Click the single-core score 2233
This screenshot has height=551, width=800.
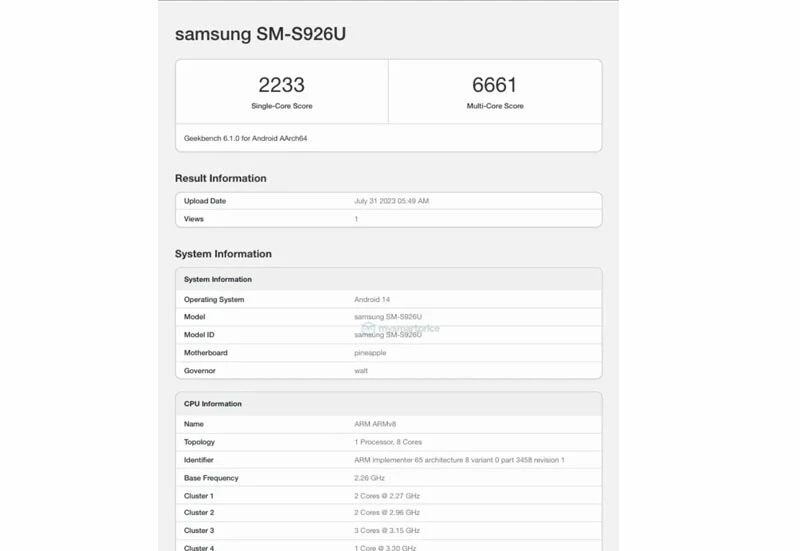[x=282, y=85]
